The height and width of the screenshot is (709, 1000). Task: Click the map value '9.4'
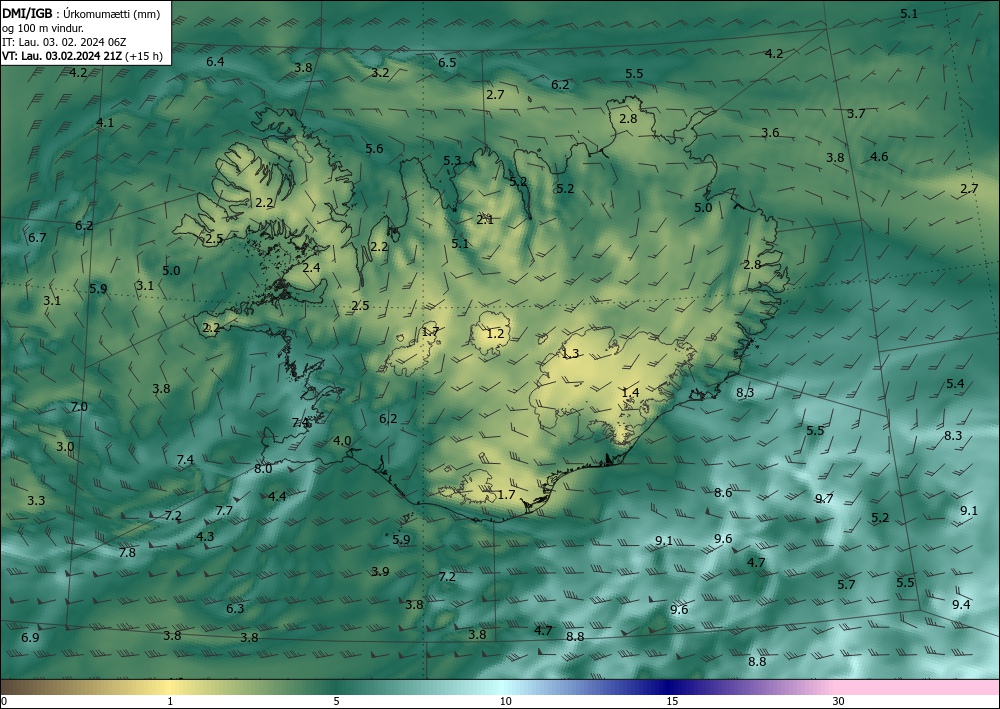tap(961, 604)
